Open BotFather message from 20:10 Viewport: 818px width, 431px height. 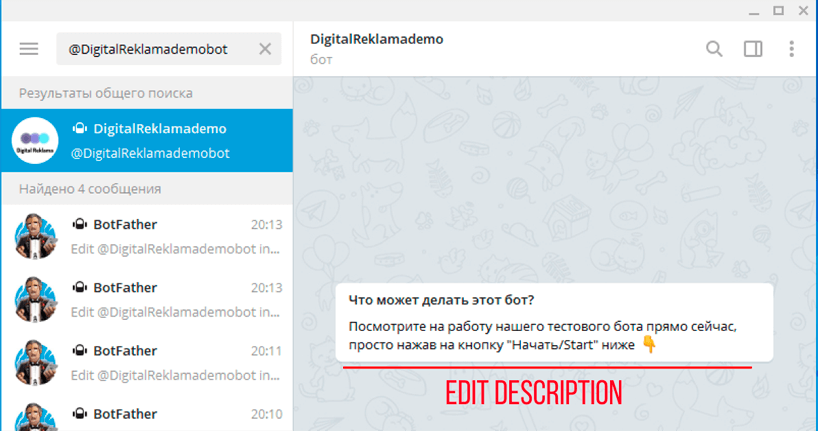pos(147,413)
